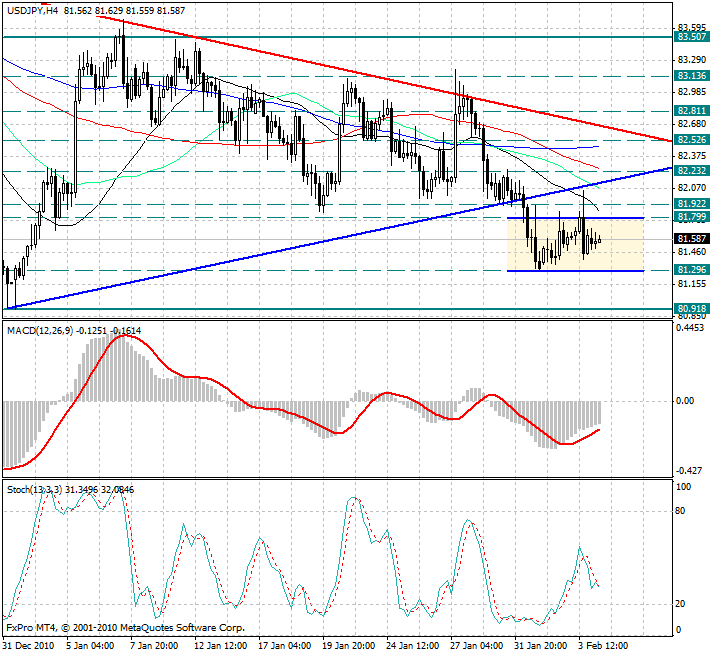Viewport: 710px width, 653px height.
Task: Click the MACD scale value -0.427
Action: (689, 471)
